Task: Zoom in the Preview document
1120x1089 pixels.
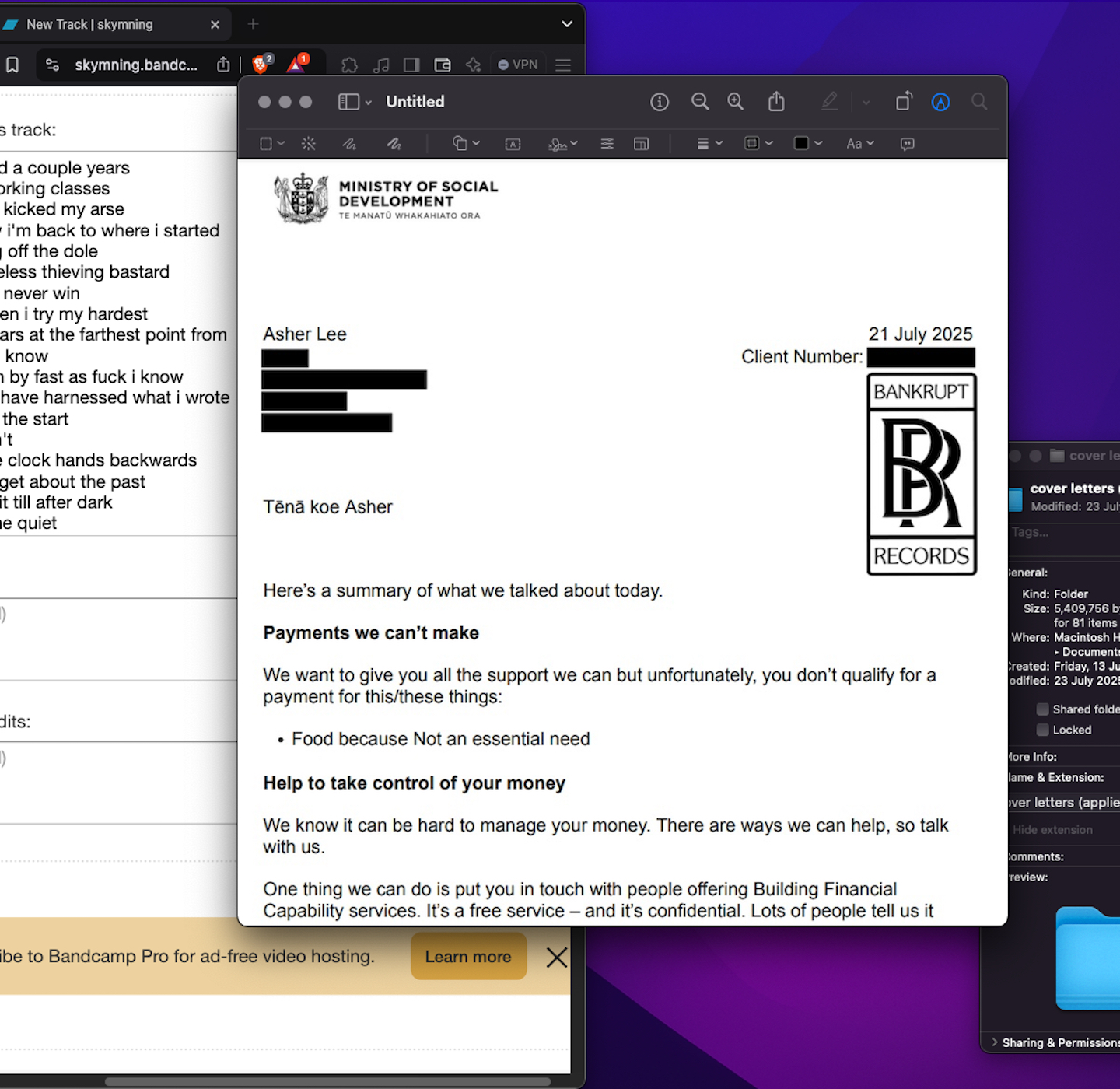Action: [735, 102]
